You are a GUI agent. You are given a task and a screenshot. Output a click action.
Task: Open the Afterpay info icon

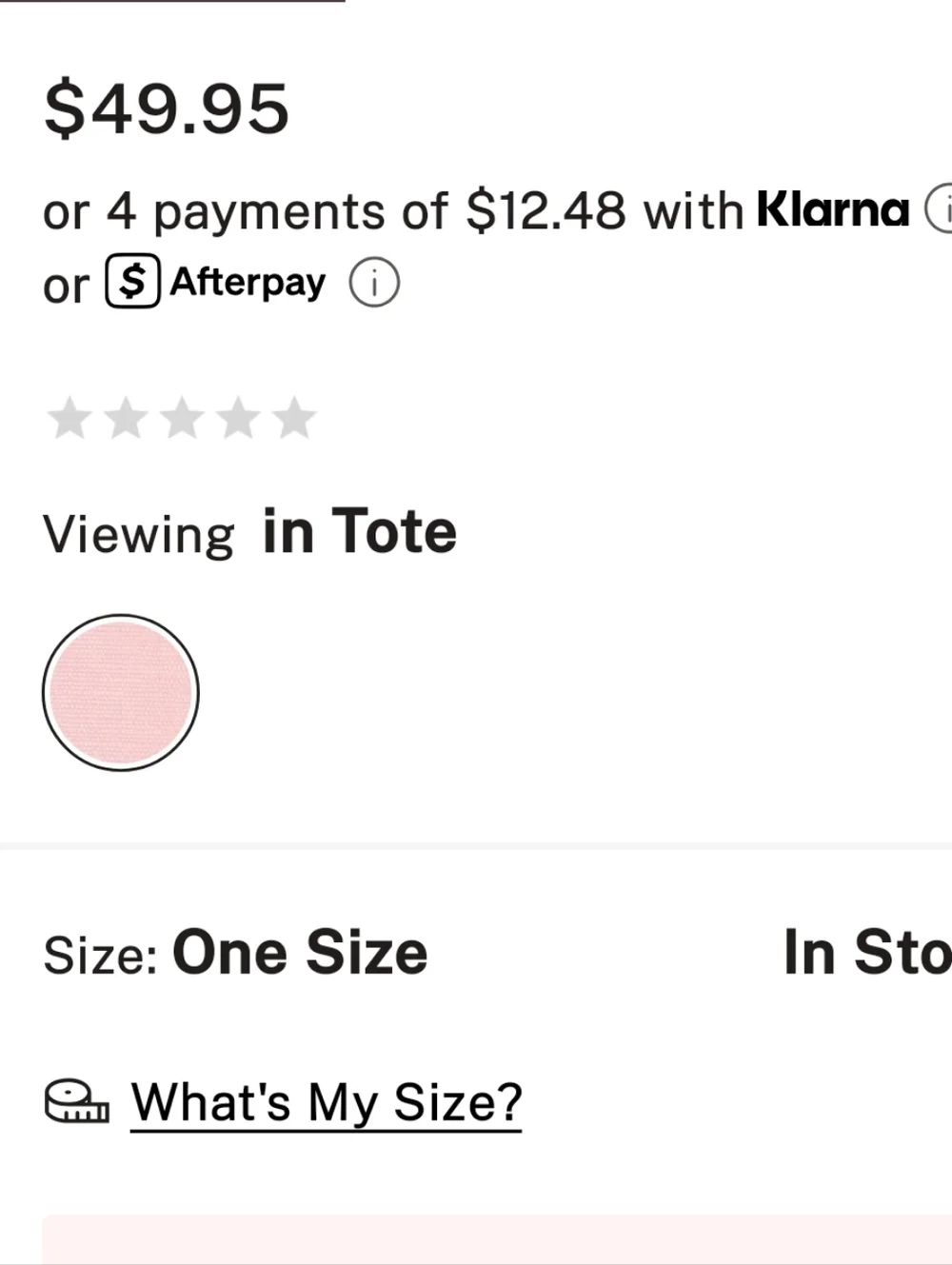click(x=374, y=284)
